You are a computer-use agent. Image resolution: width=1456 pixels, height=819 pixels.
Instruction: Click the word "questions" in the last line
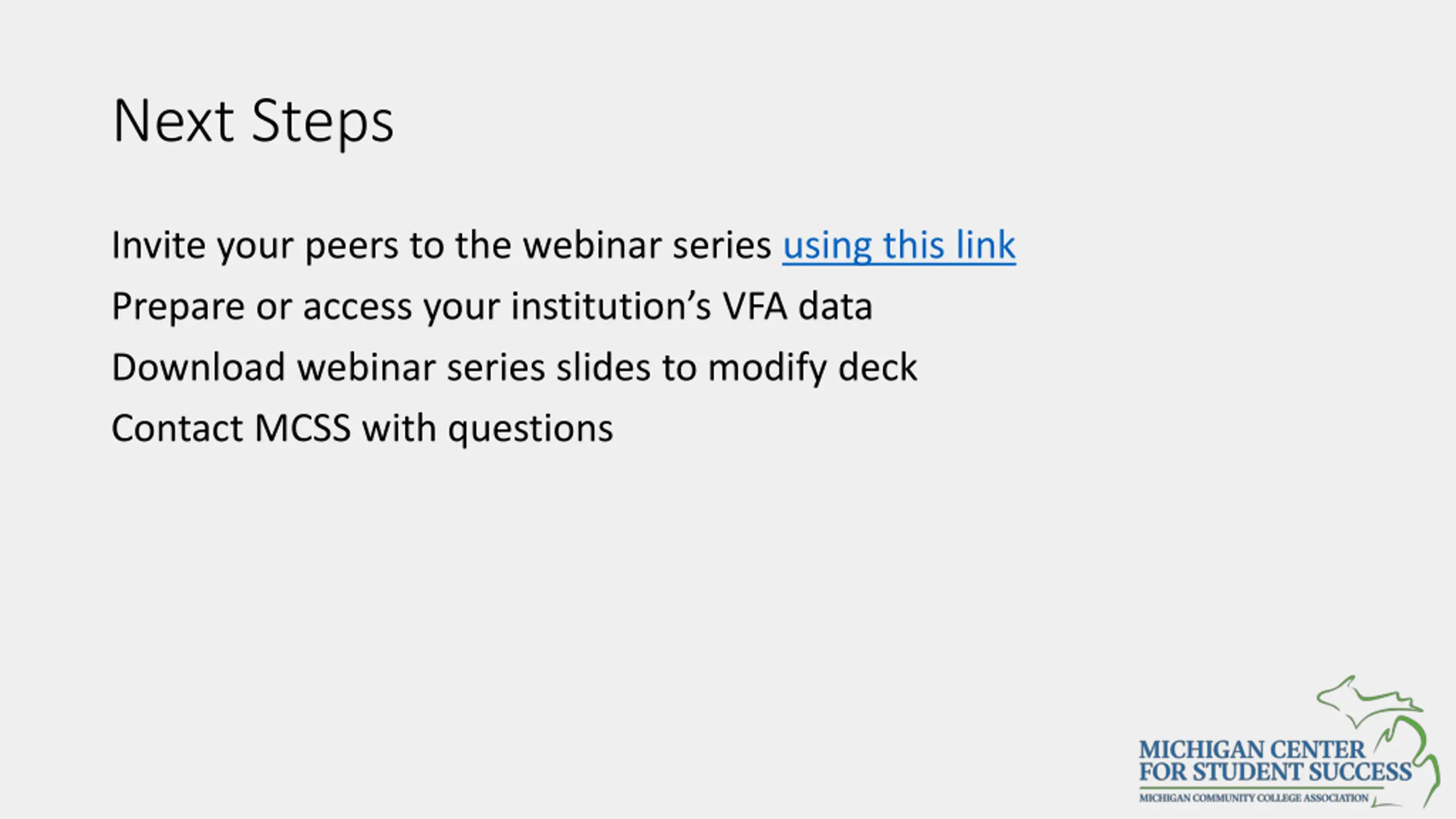[531, 429]
